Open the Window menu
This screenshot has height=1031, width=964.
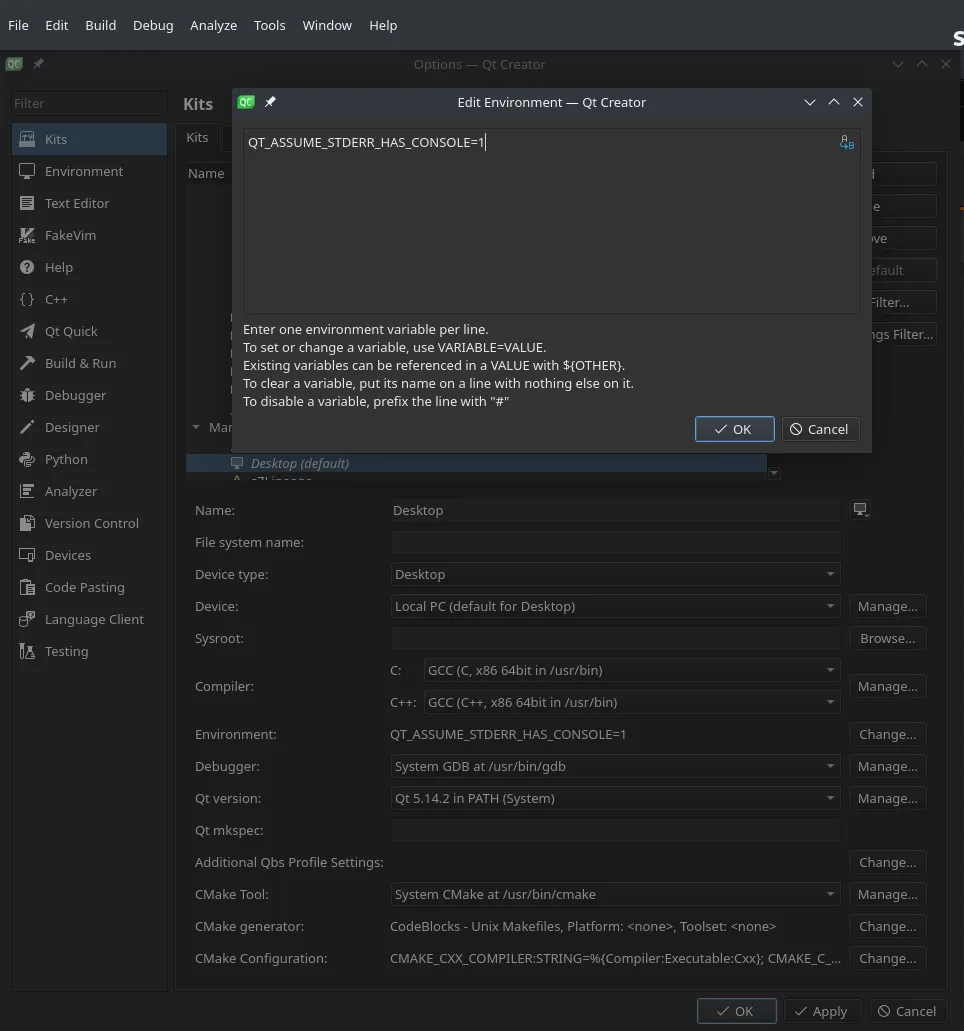[327, 25]
